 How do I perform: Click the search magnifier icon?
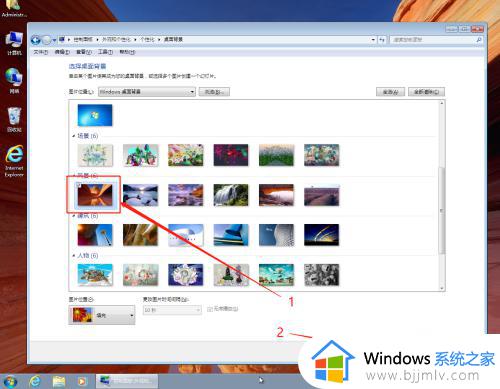pyautogui.click(x=479, y=40)
